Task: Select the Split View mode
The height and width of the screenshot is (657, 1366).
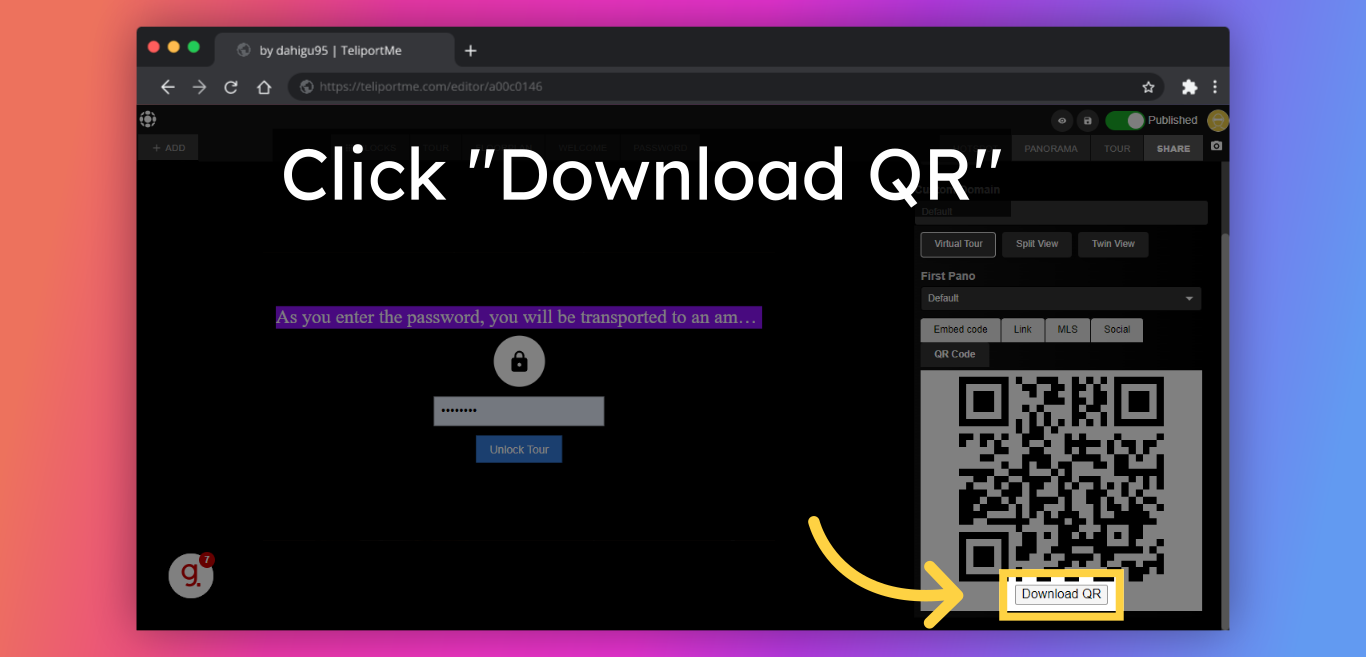Action: point(1037,244)
